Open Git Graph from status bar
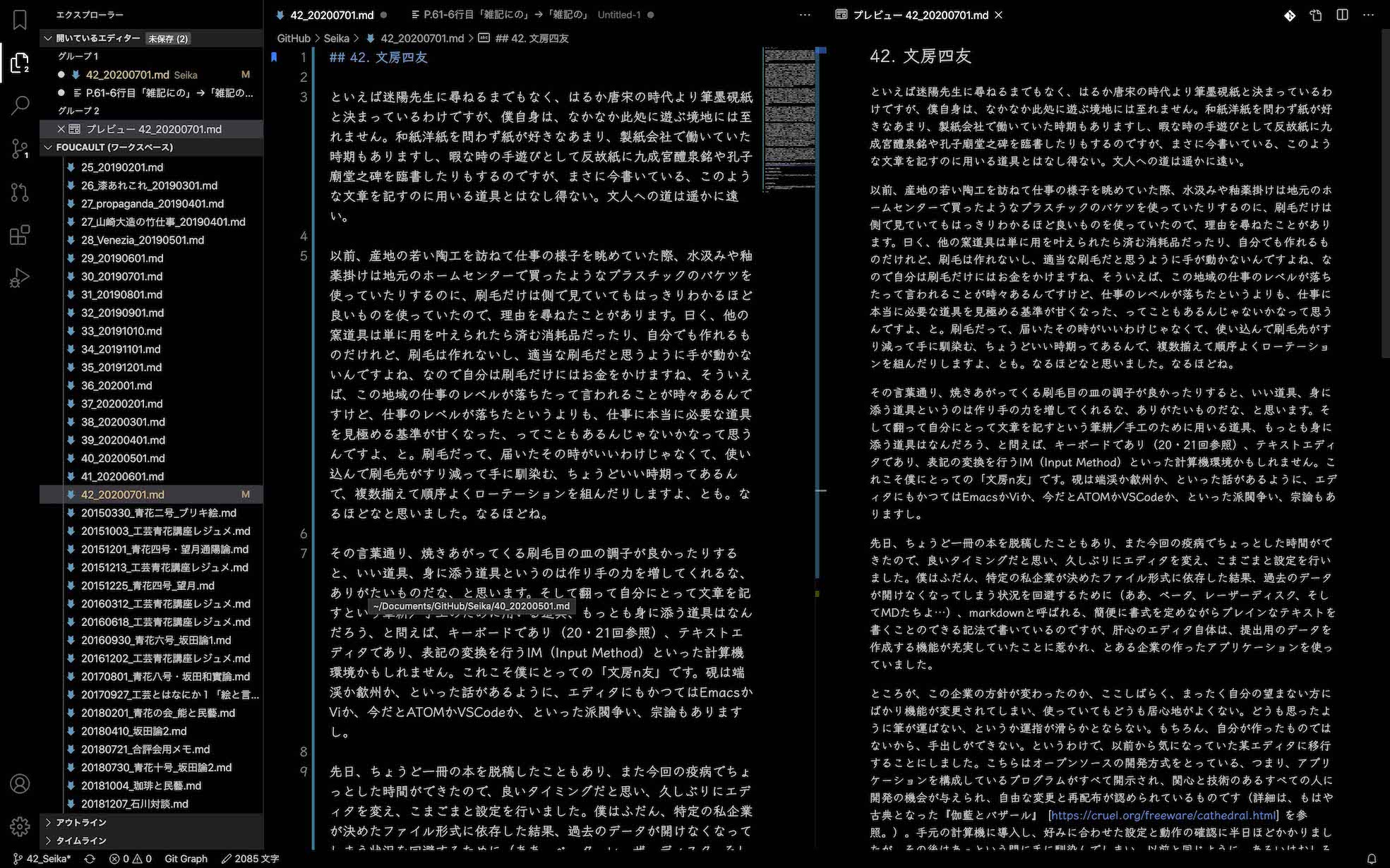This screenshot has width=1390, height=868. pyautogui.click(x=186, y=859)
